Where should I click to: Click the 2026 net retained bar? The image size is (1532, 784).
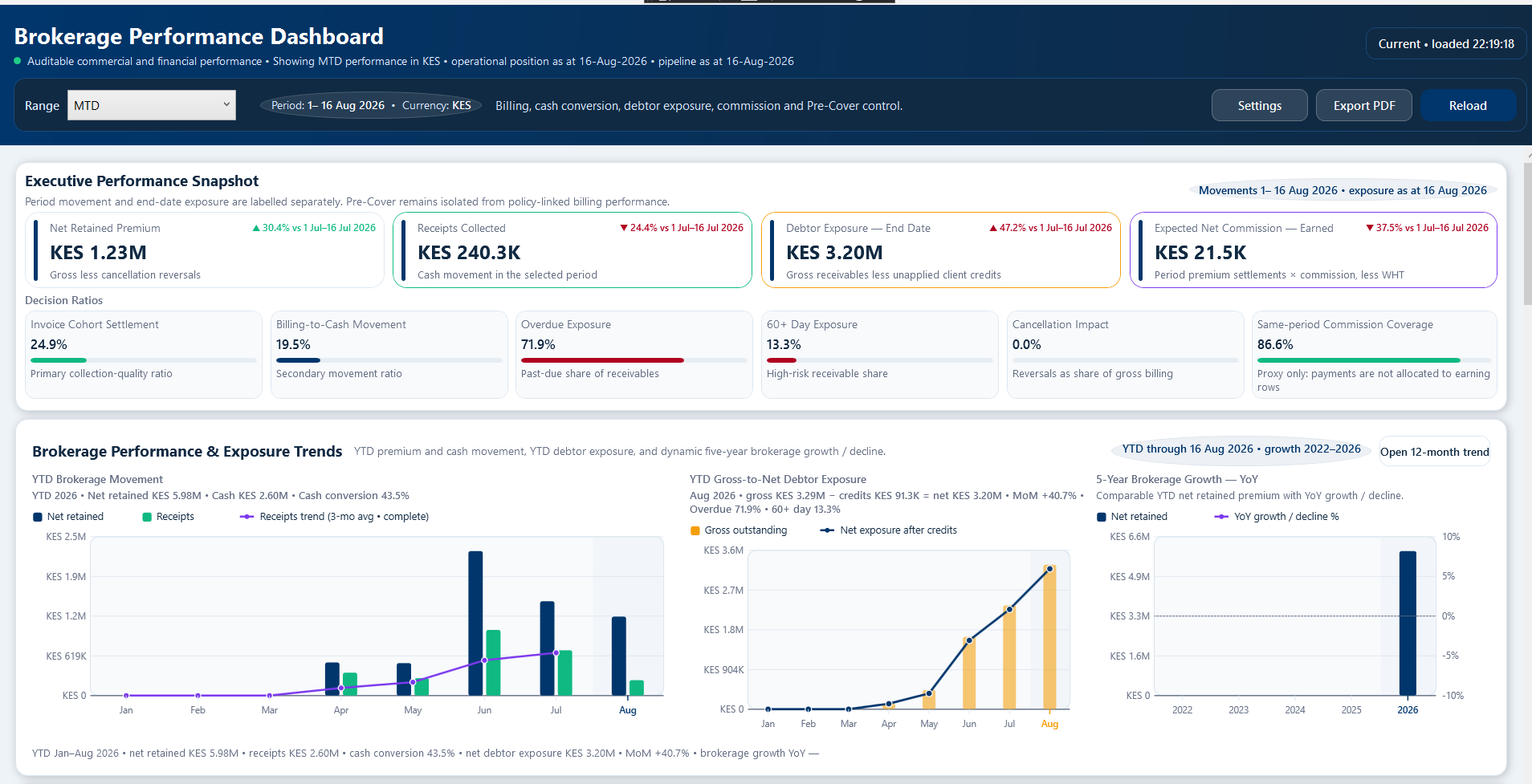pos(1408,623)
